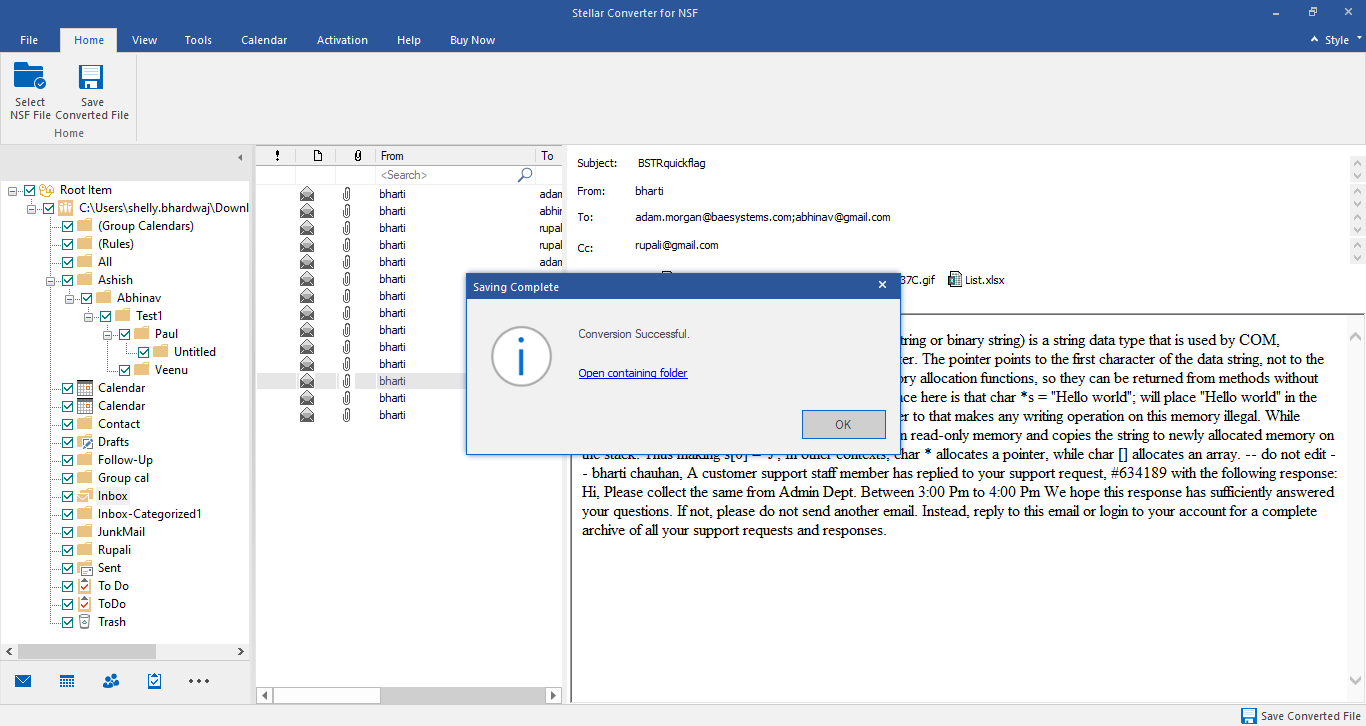This screenshot has height=726, width=1366.
Task: Click the attachment paperclip column header
Action: [x=358, y=156]
